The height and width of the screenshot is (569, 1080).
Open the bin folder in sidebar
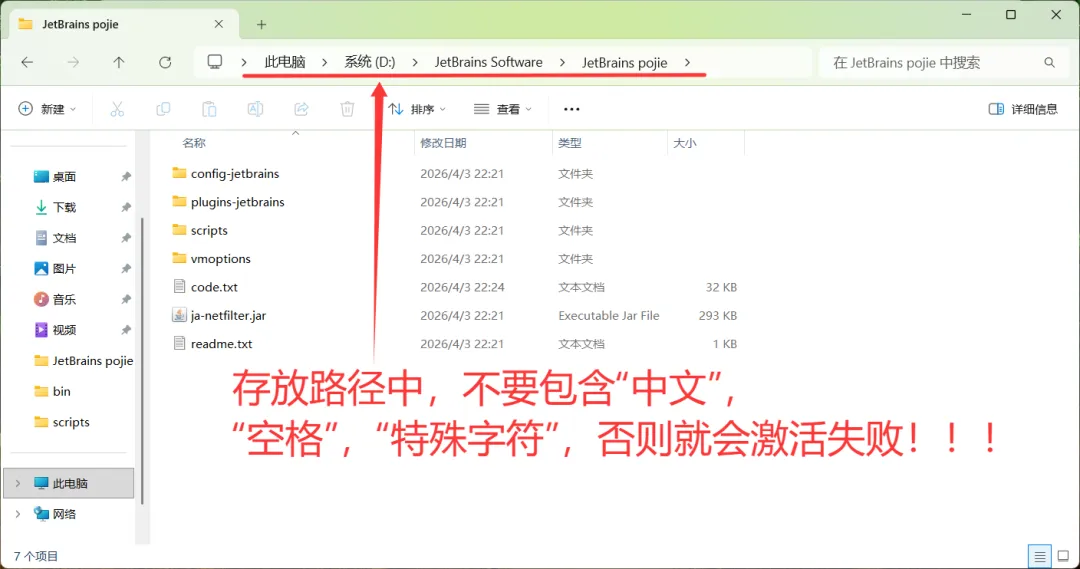click(x=52, y=391)
